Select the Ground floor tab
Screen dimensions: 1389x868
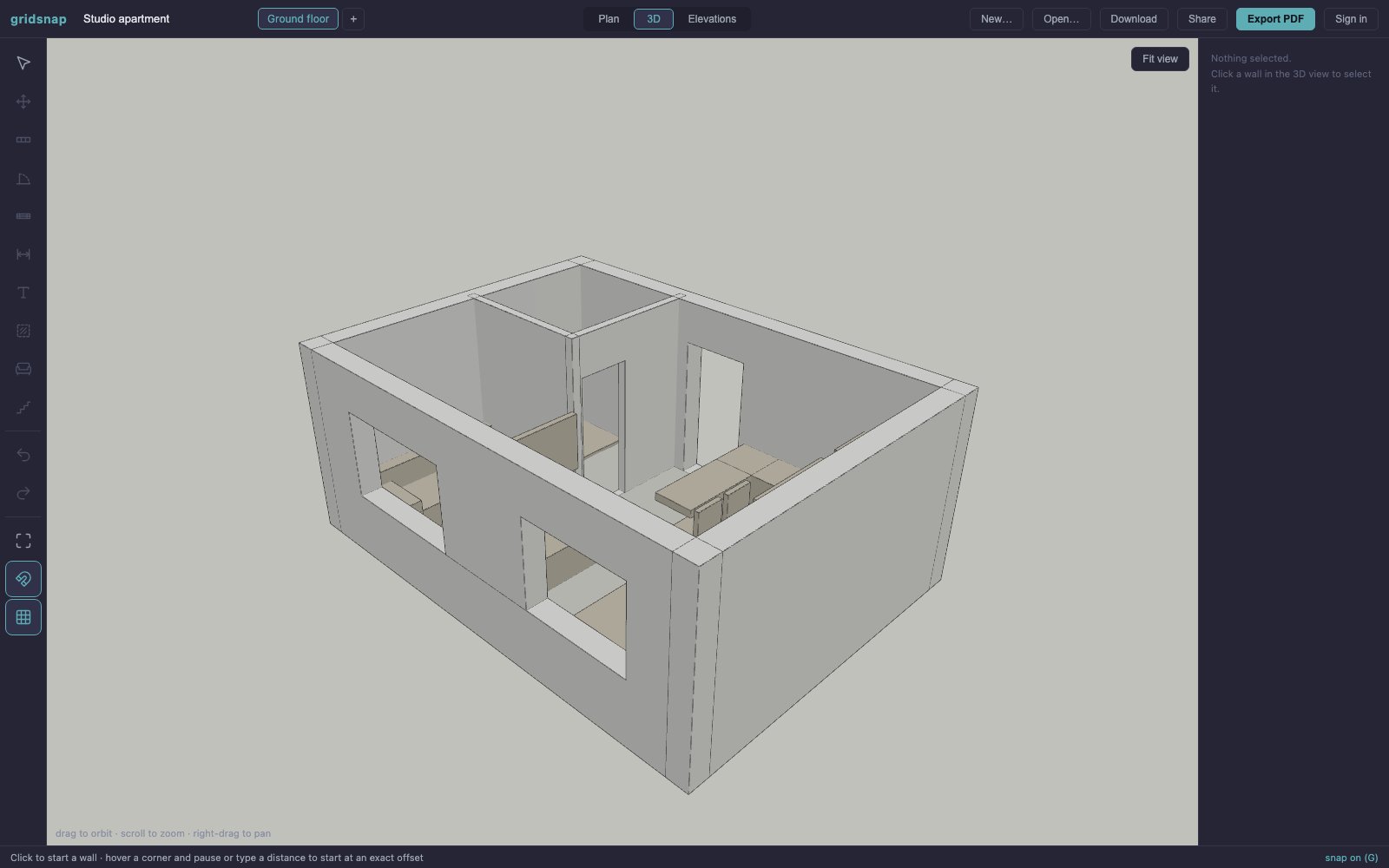[x=298, y=19]
